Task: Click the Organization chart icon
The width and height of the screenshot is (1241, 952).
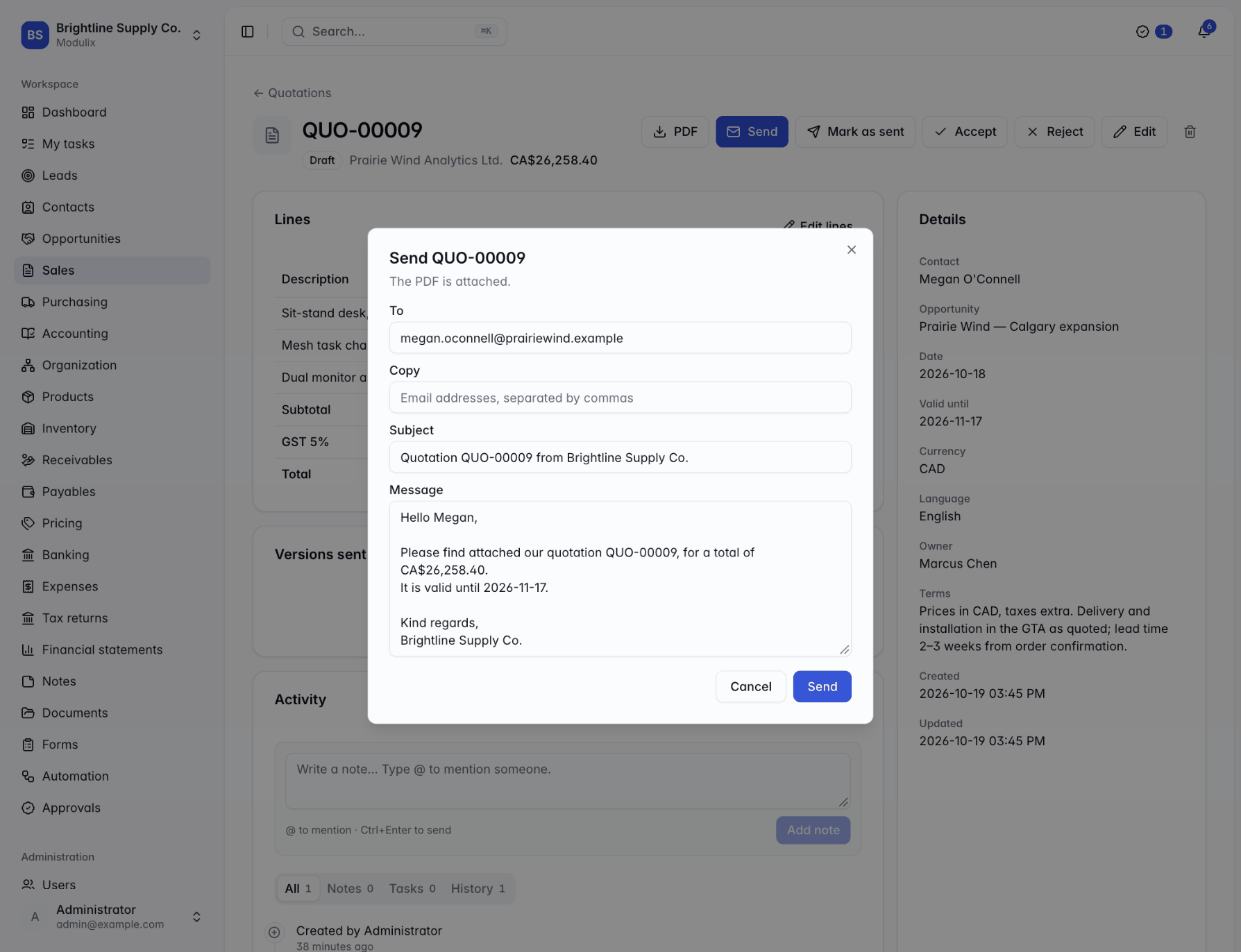Action: (28, 365)
